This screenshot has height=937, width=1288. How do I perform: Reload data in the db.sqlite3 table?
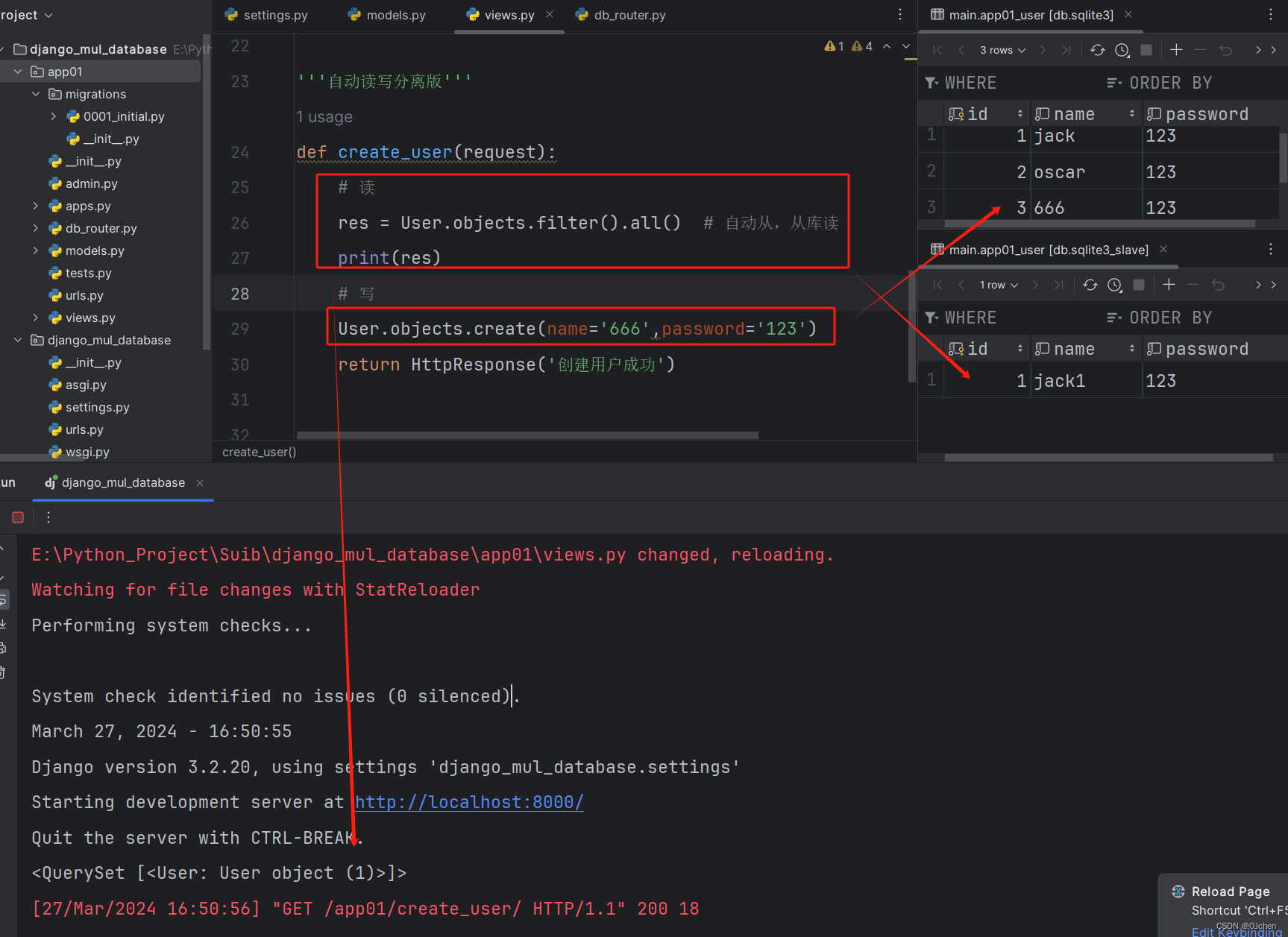[x=1097, y=50]
